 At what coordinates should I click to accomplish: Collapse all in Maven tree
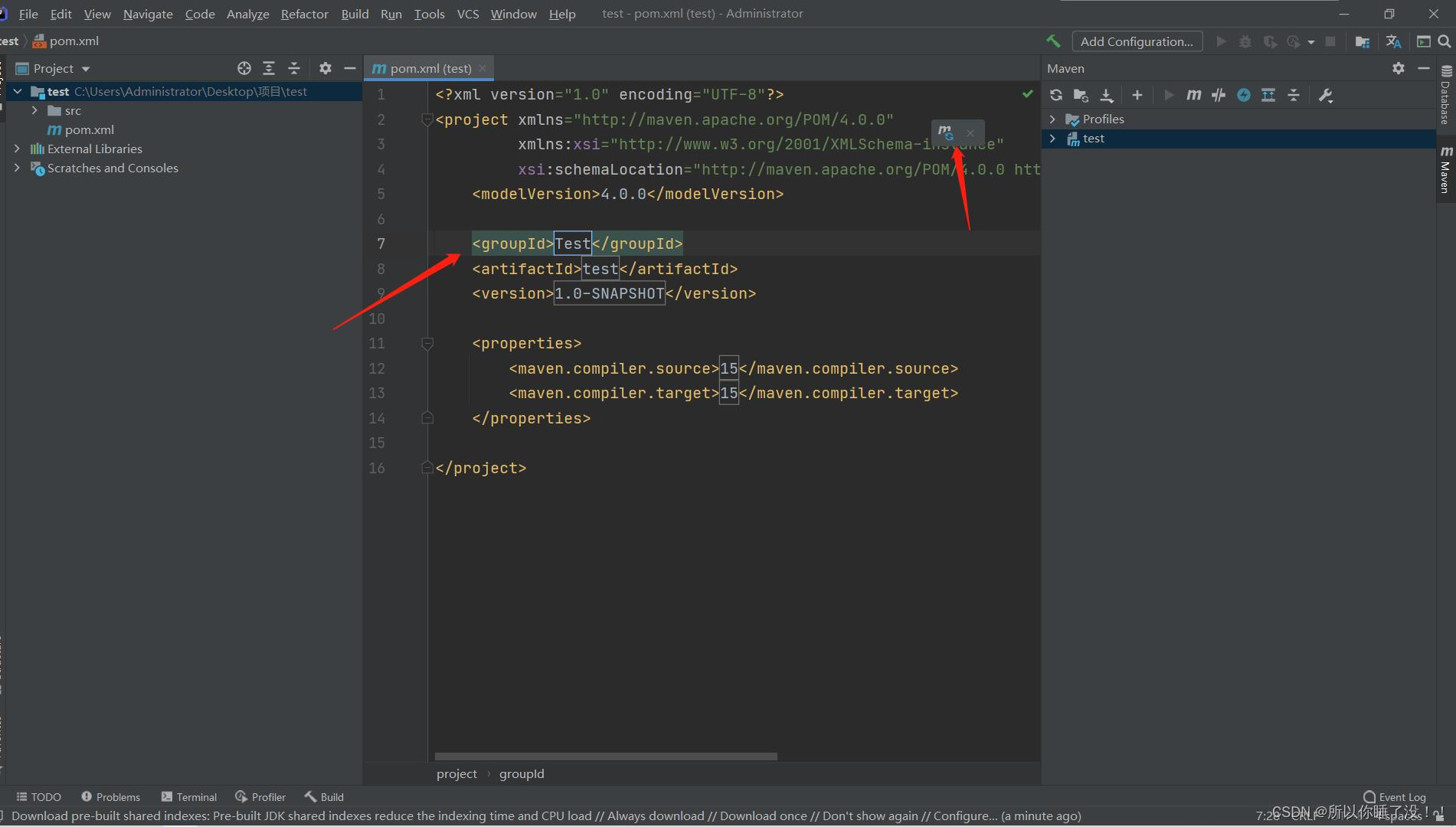click(x=1294, y=95)
